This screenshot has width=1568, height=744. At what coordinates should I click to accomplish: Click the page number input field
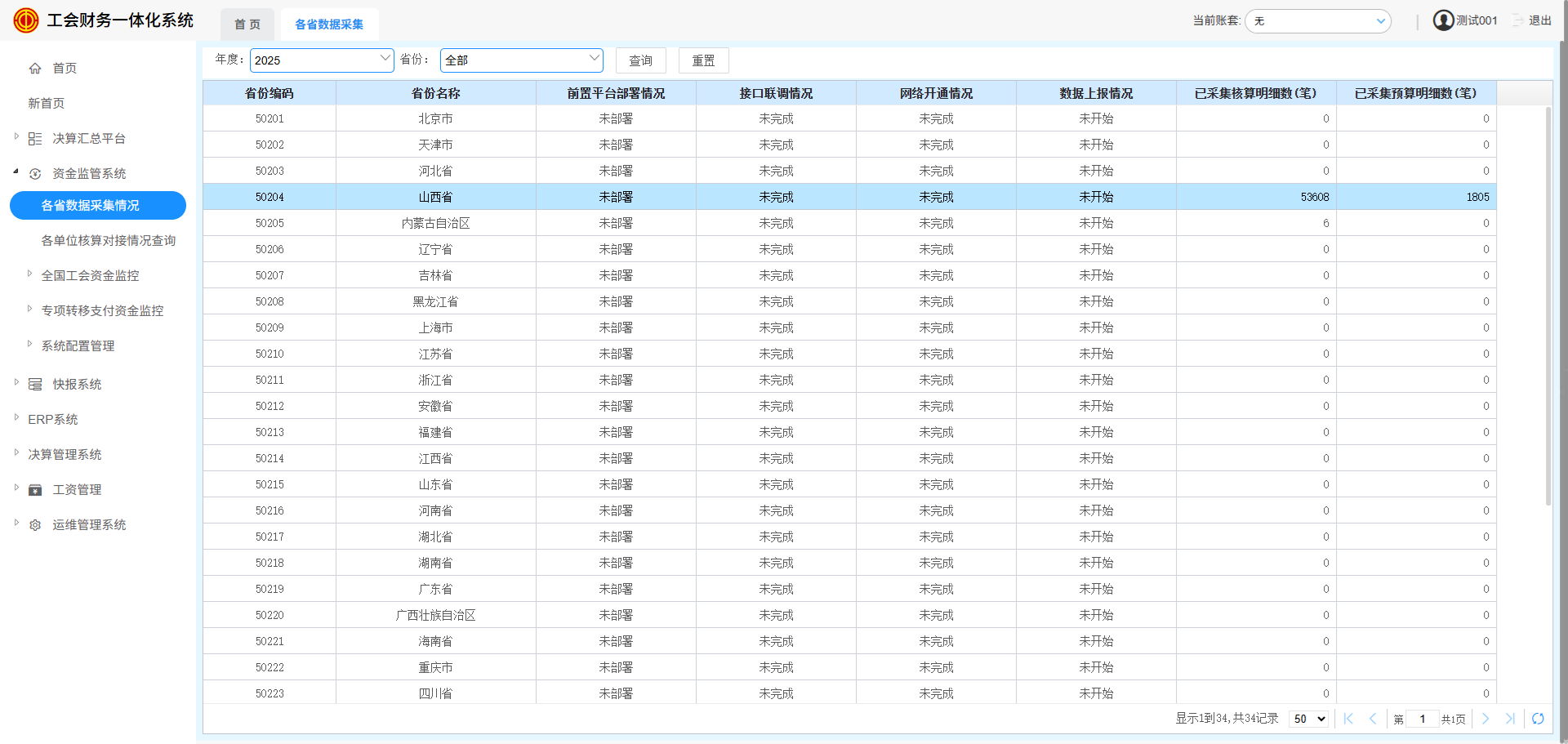pos(1423,719)
